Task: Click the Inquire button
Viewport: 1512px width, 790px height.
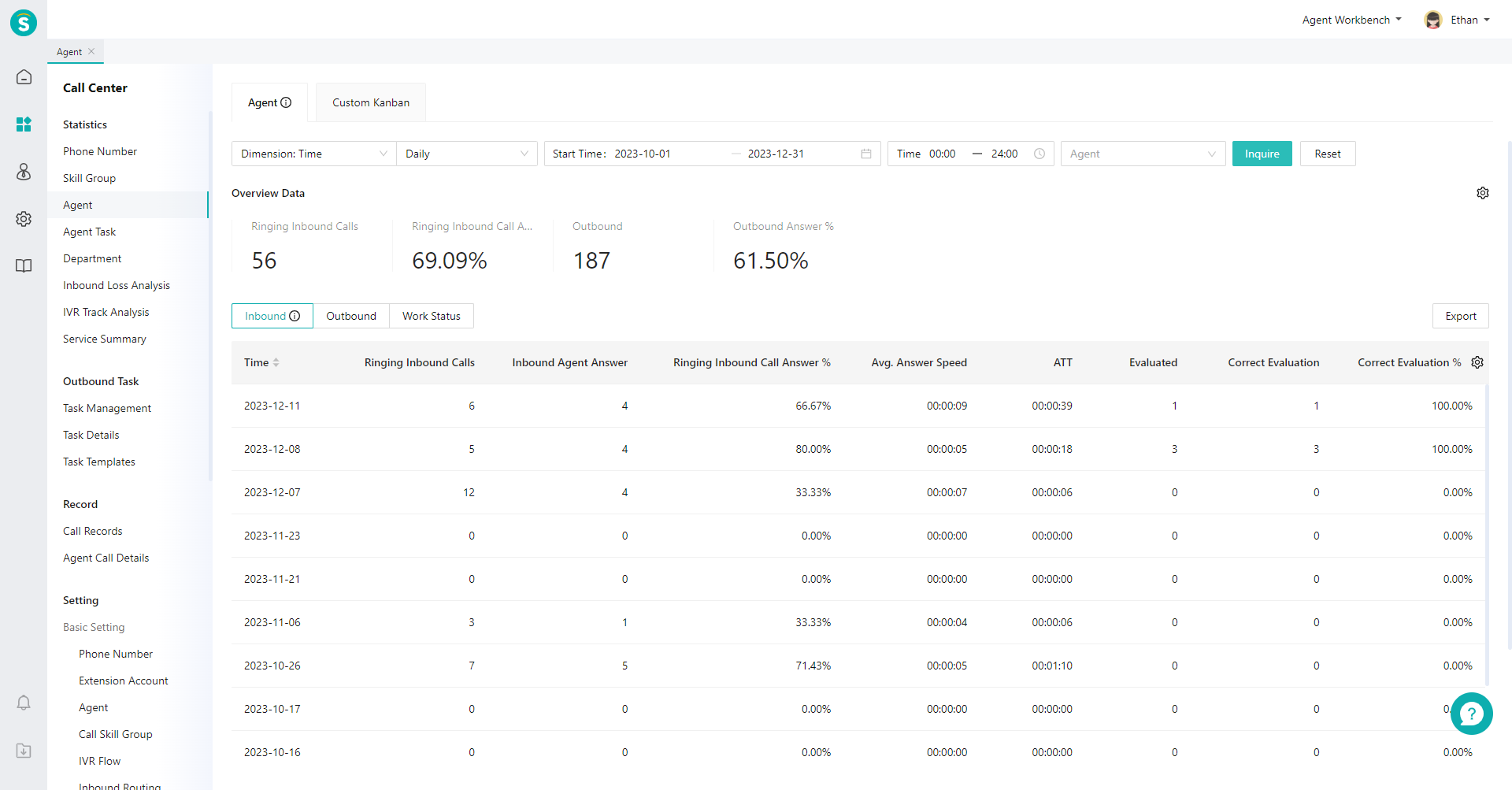Action: pyautogui.click(x=1262, y=154)
